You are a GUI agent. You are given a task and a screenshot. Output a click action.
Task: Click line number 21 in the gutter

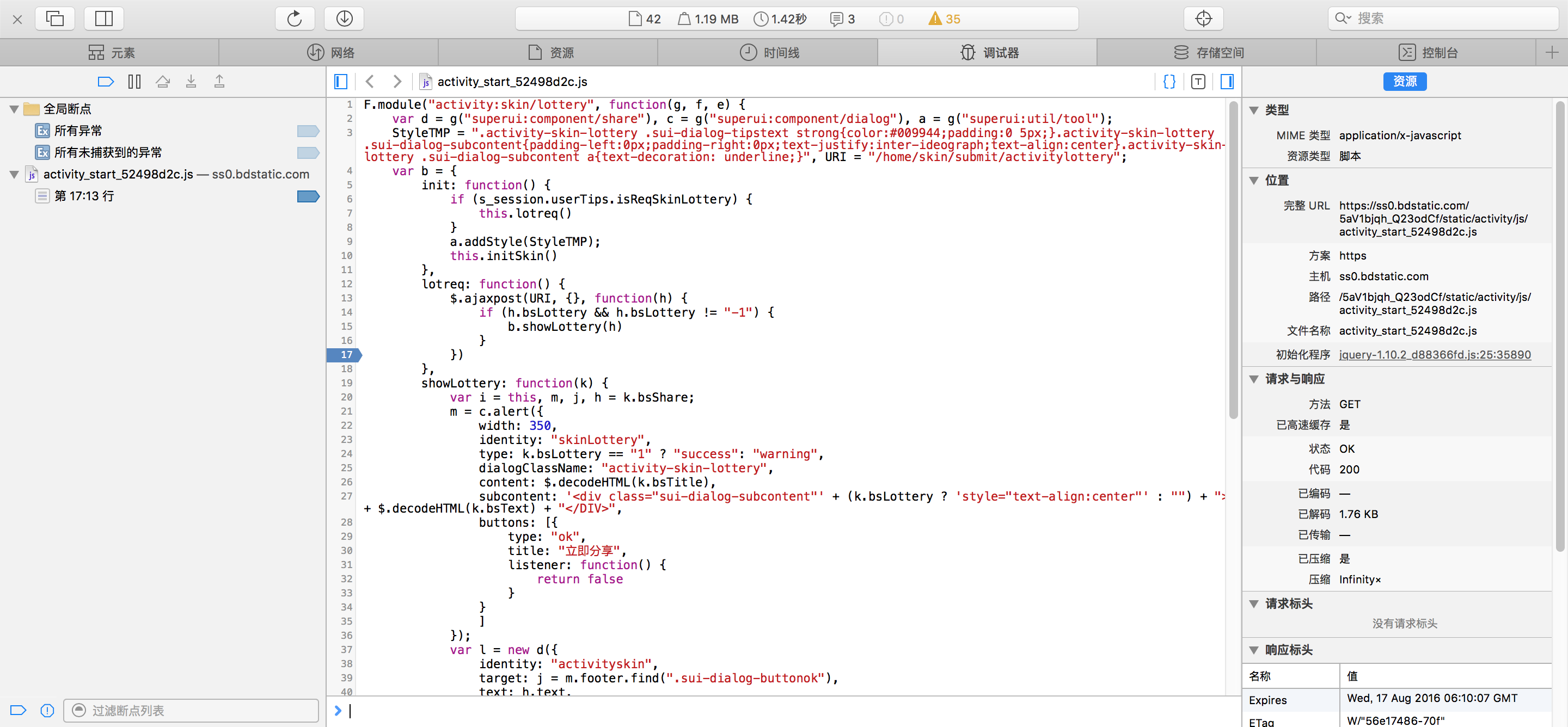pos(346,411)
